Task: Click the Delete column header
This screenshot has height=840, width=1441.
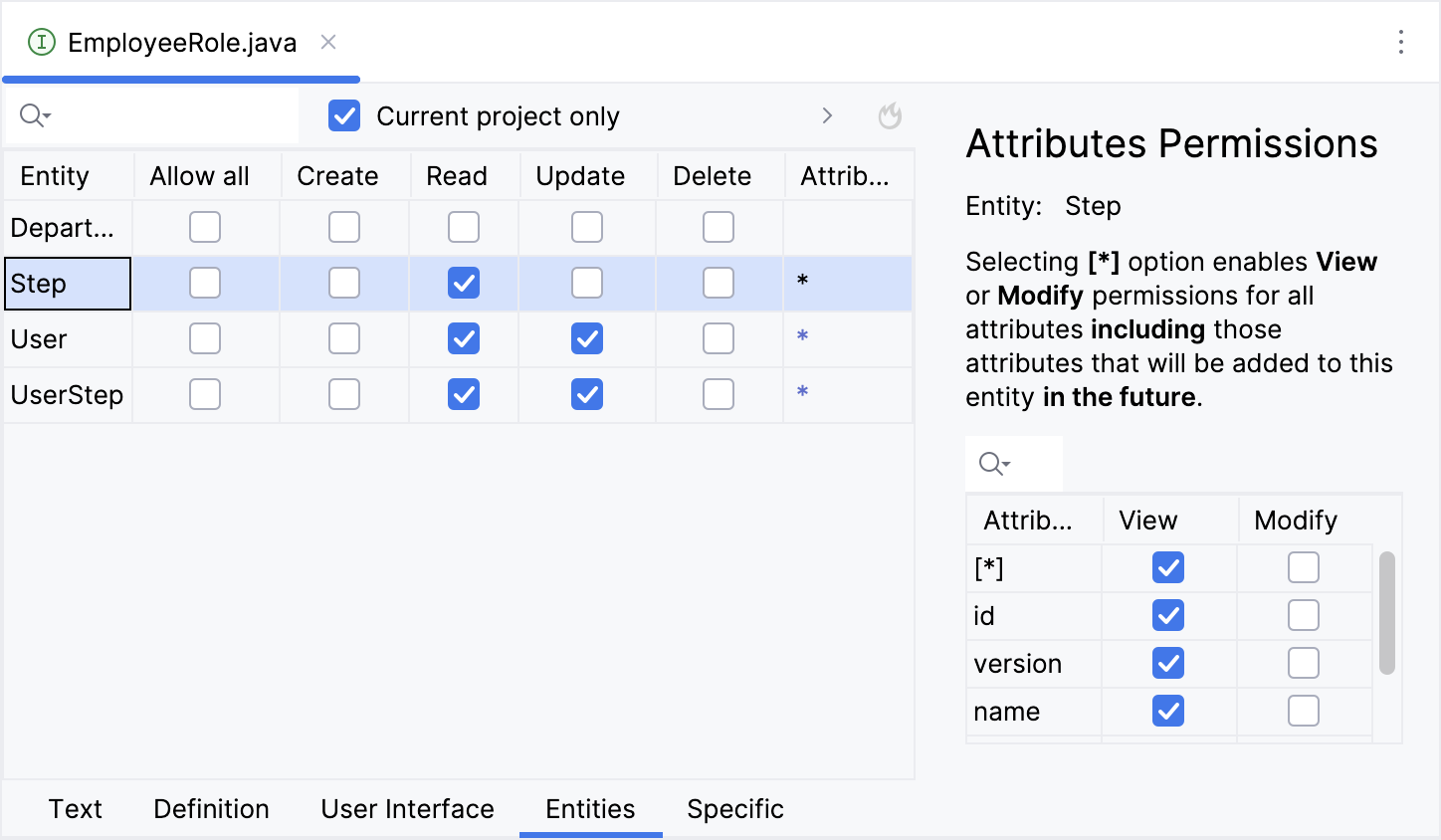Action: (x=720, y=175)
